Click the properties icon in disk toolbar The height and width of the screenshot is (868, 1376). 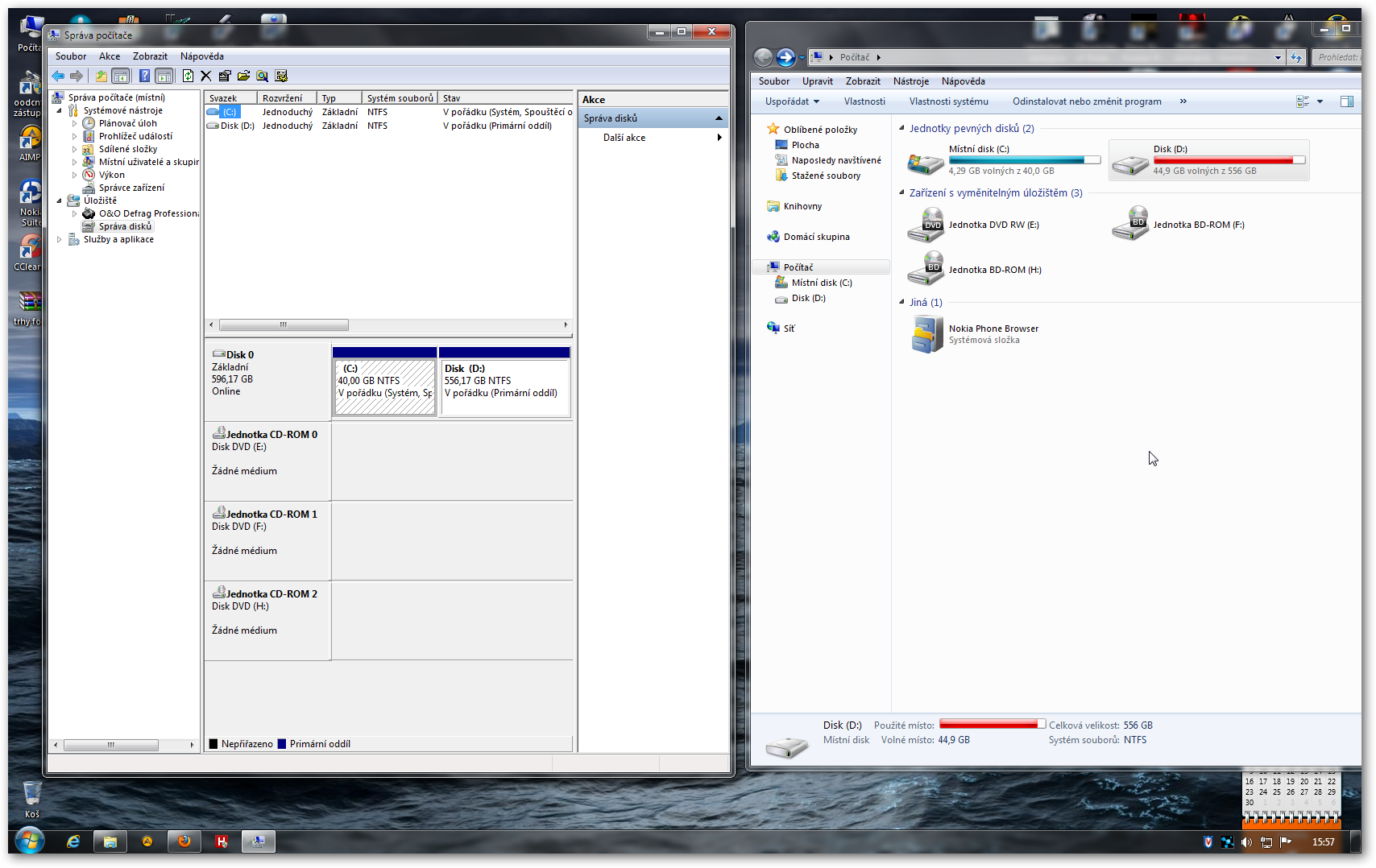(225, 76)
